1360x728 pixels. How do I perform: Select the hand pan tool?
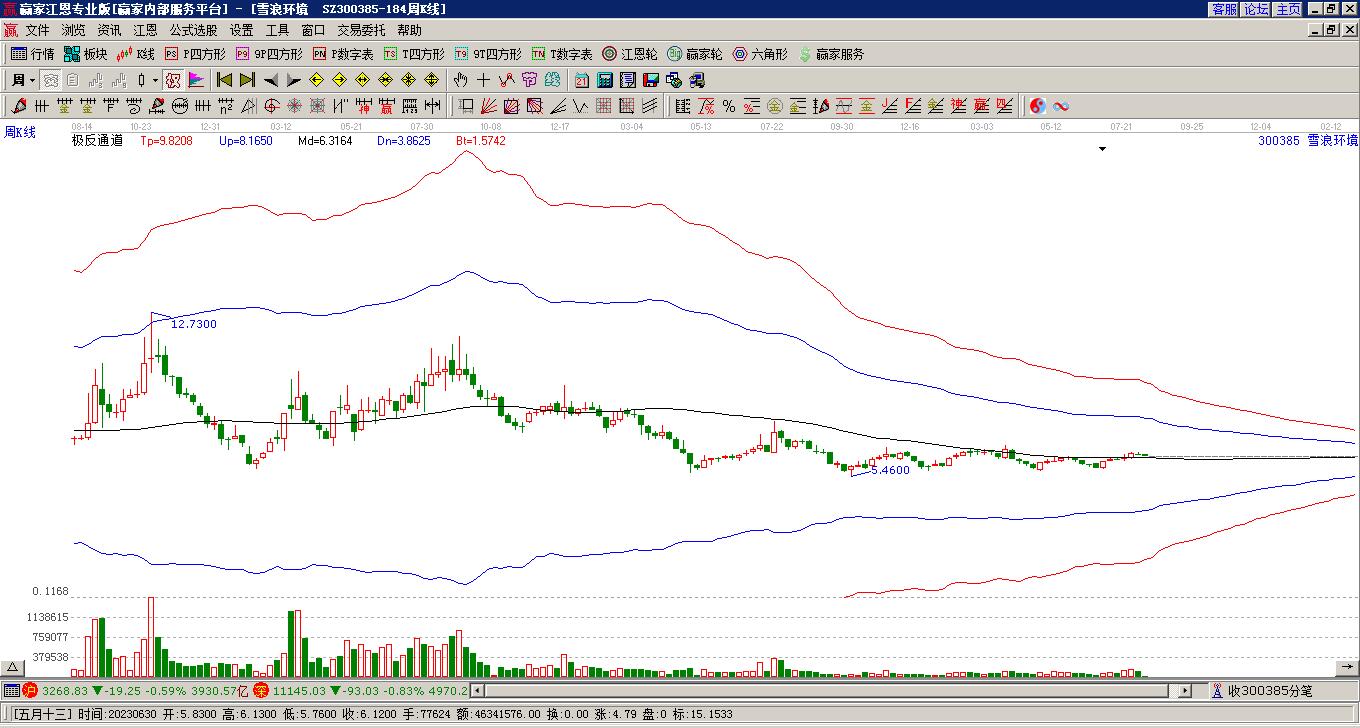click(x=460, y=80)
